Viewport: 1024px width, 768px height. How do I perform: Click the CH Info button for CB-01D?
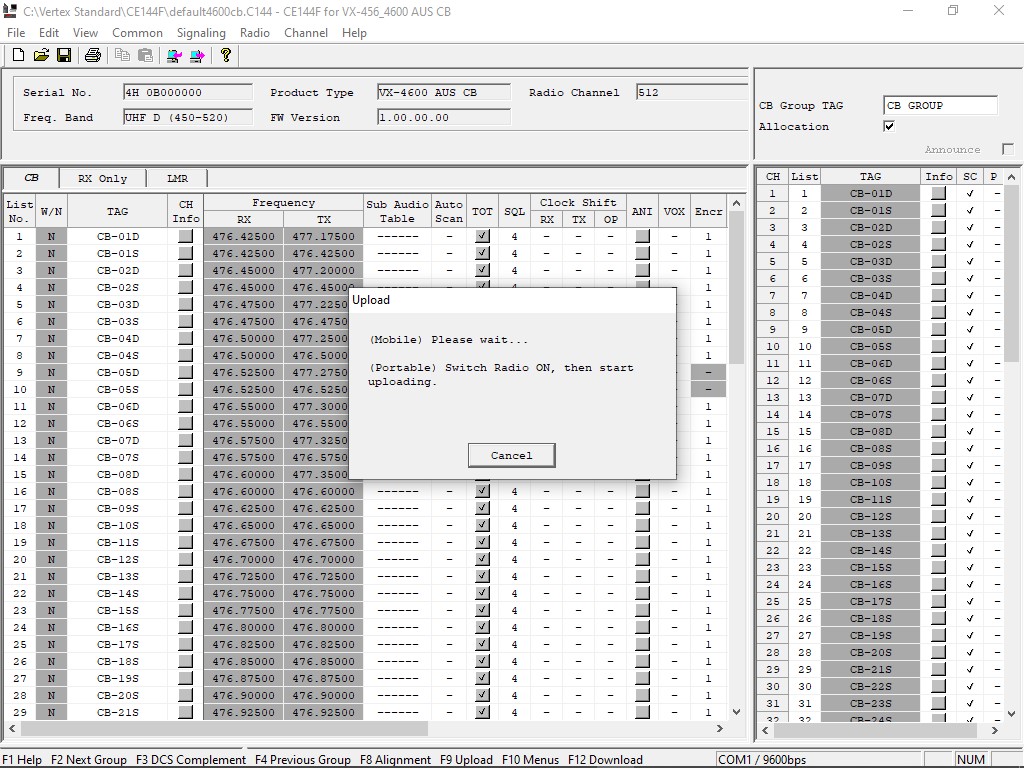click(185, 236)
